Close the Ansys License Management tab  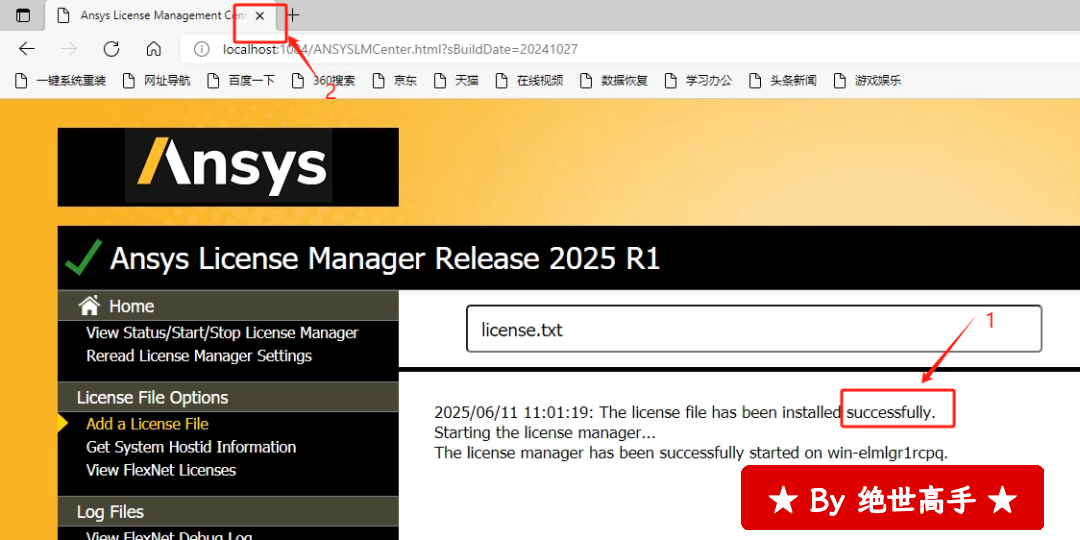(x=260, y=16)
